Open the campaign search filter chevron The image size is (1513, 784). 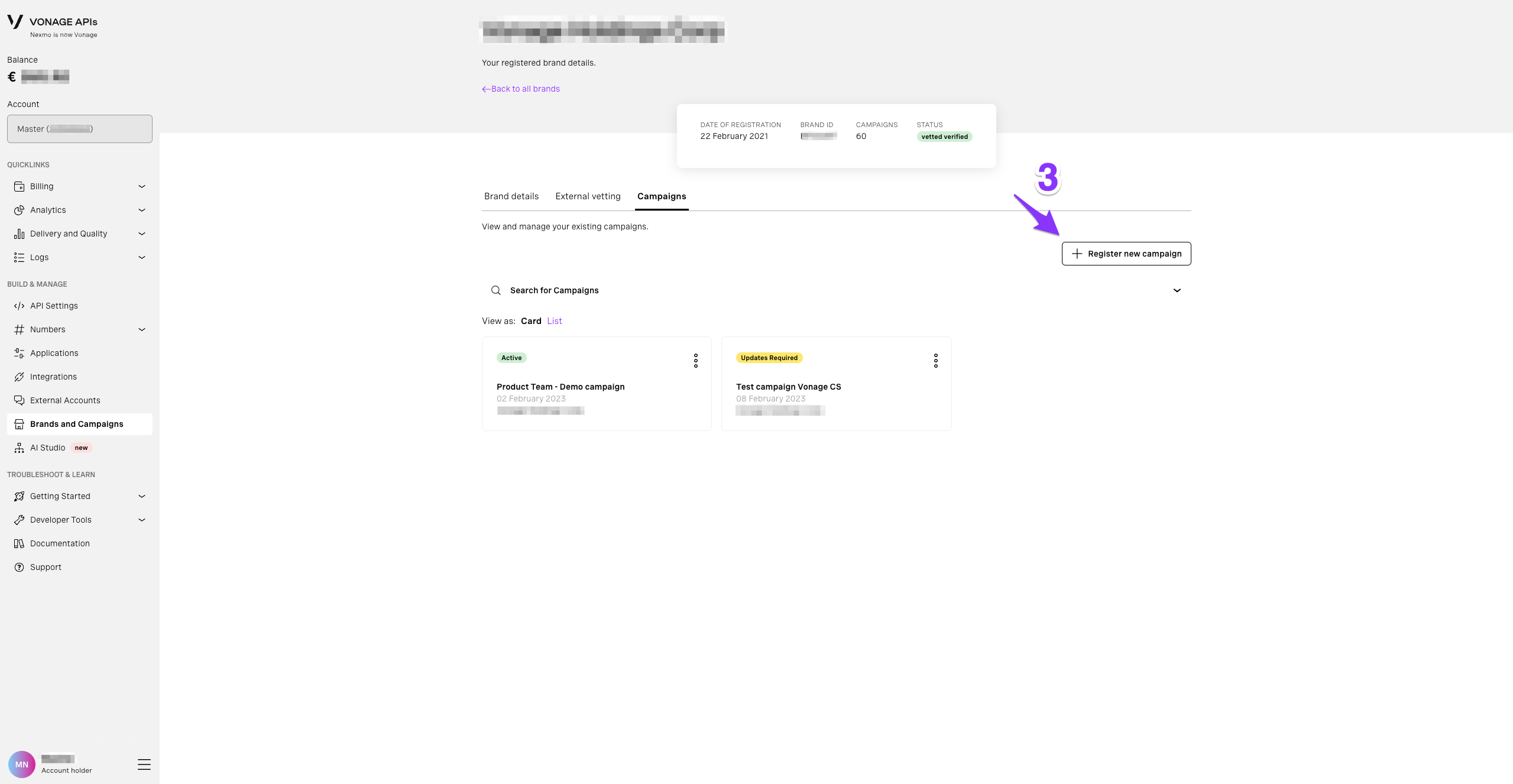(x=1177, y=290)
